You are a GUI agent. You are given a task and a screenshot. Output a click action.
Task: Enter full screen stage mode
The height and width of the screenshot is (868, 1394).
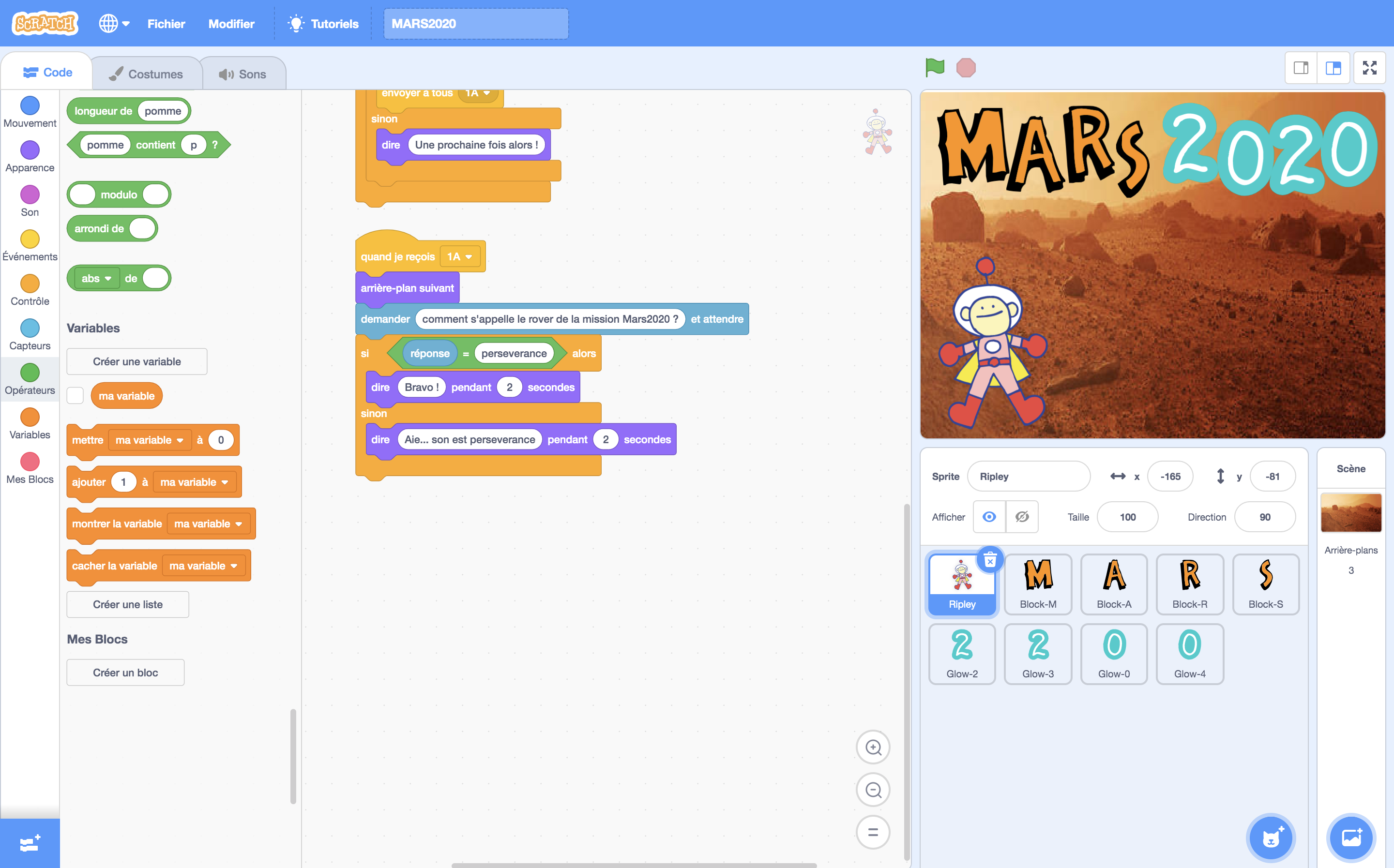[1369, 68]
